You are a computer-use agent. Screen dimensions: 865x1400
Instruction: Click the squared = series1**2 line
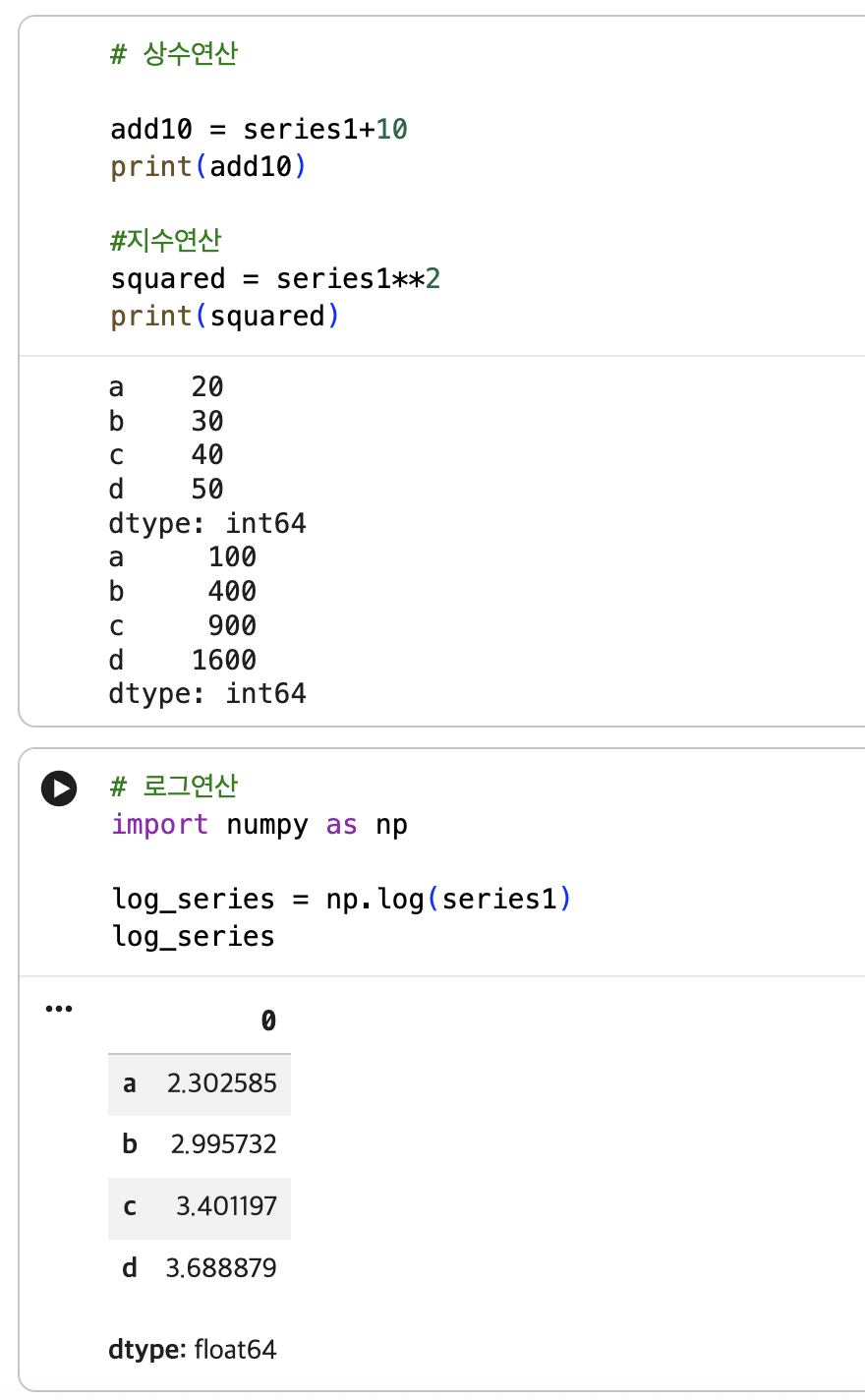click(275, 278)
